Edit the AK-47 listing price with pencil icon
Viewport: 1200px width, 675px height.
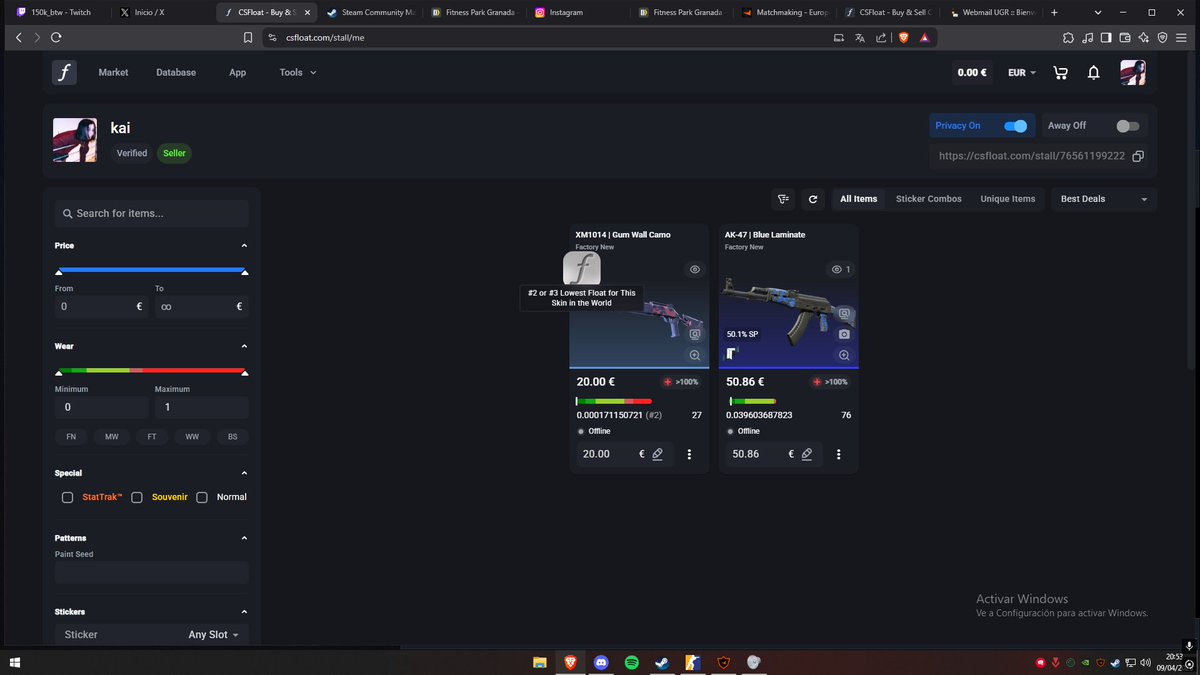tap(807, 454)
